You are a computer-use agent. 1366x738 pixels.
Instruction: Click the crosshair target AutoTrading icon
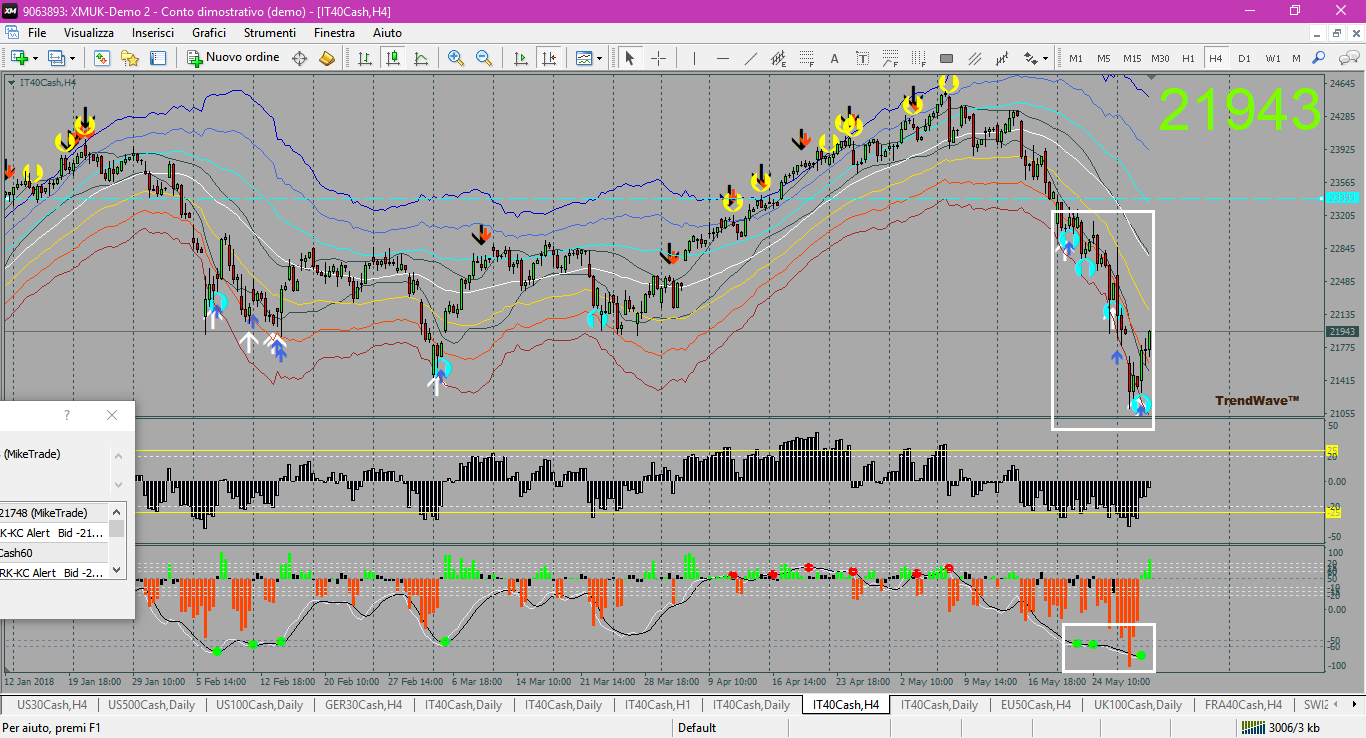pyautogui.click(x=299, y=58)
